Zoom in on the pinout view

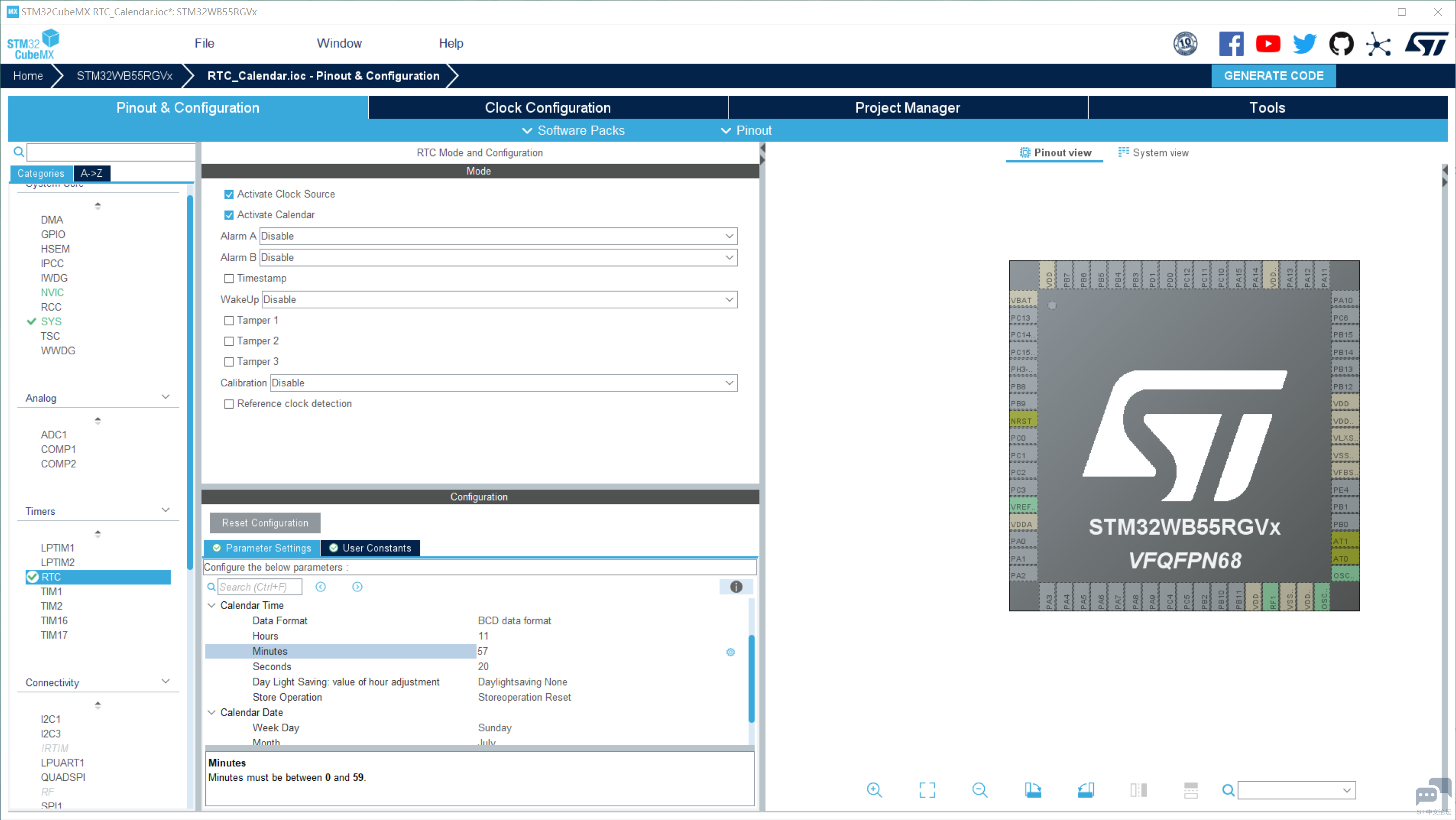pyautogui.click(x=874, y=790)
